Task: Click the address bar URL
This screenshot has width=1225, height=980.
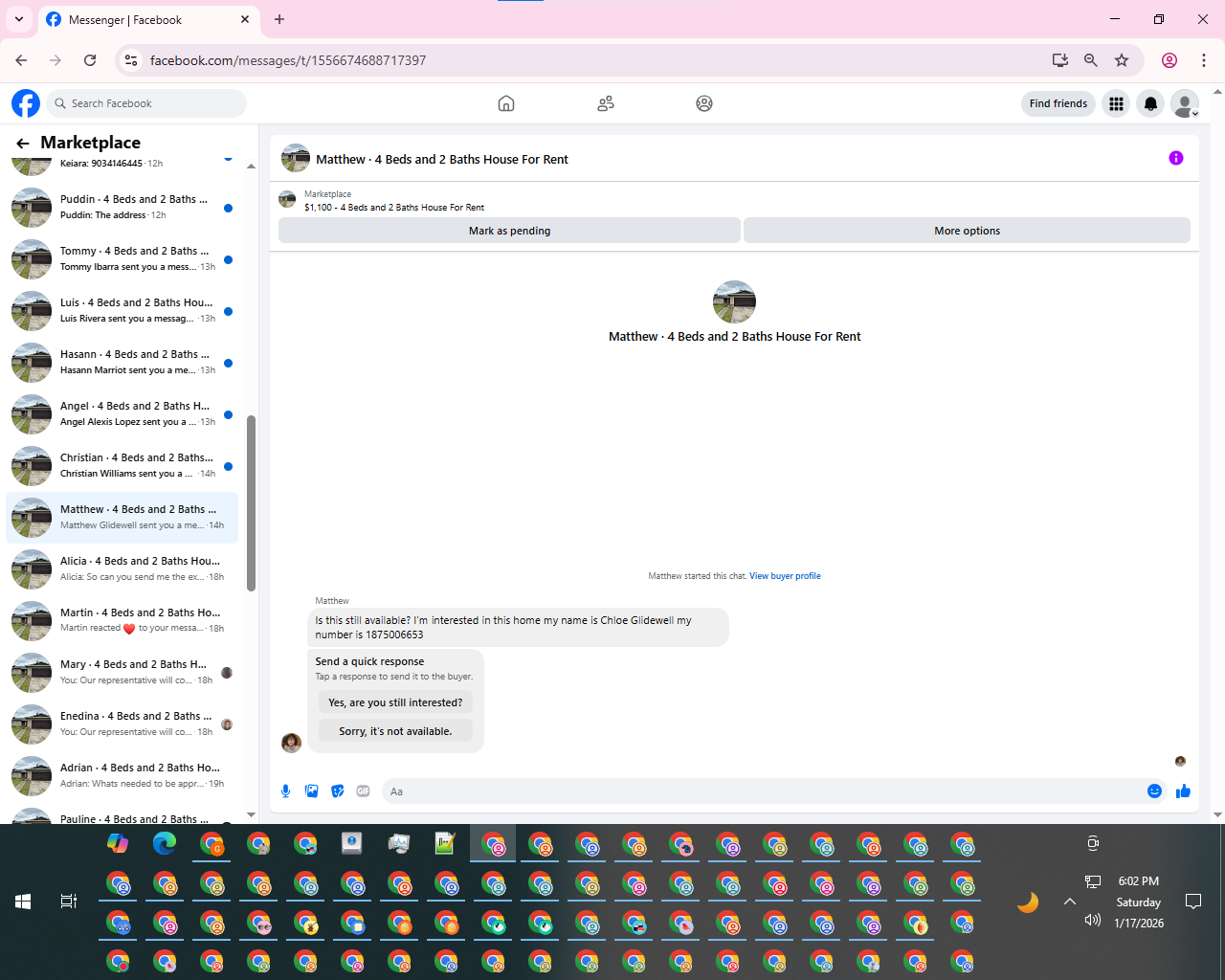Action: (x=288, y=60)
